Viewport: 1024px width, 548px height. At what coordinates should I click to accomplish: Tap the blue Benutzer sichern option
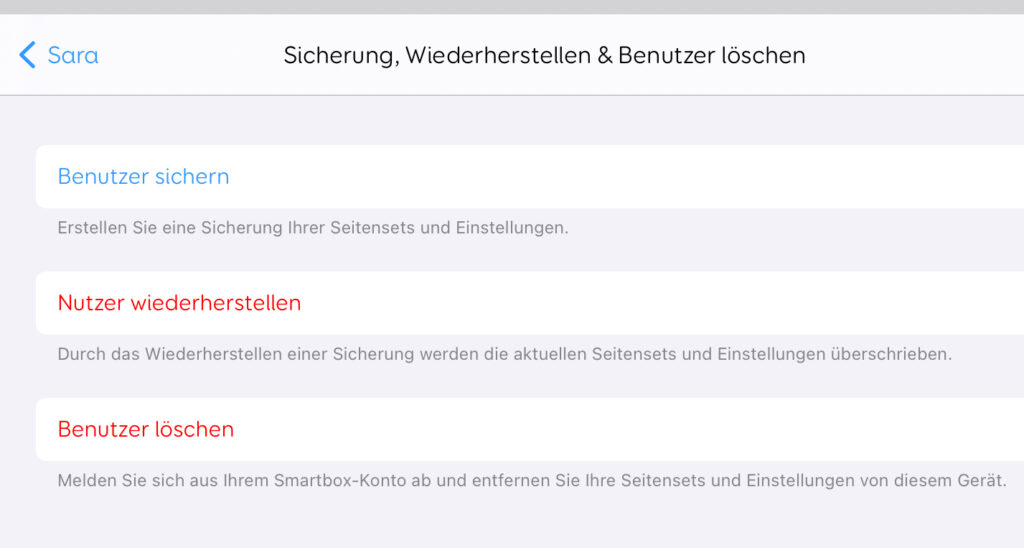(x=143, y=177)
